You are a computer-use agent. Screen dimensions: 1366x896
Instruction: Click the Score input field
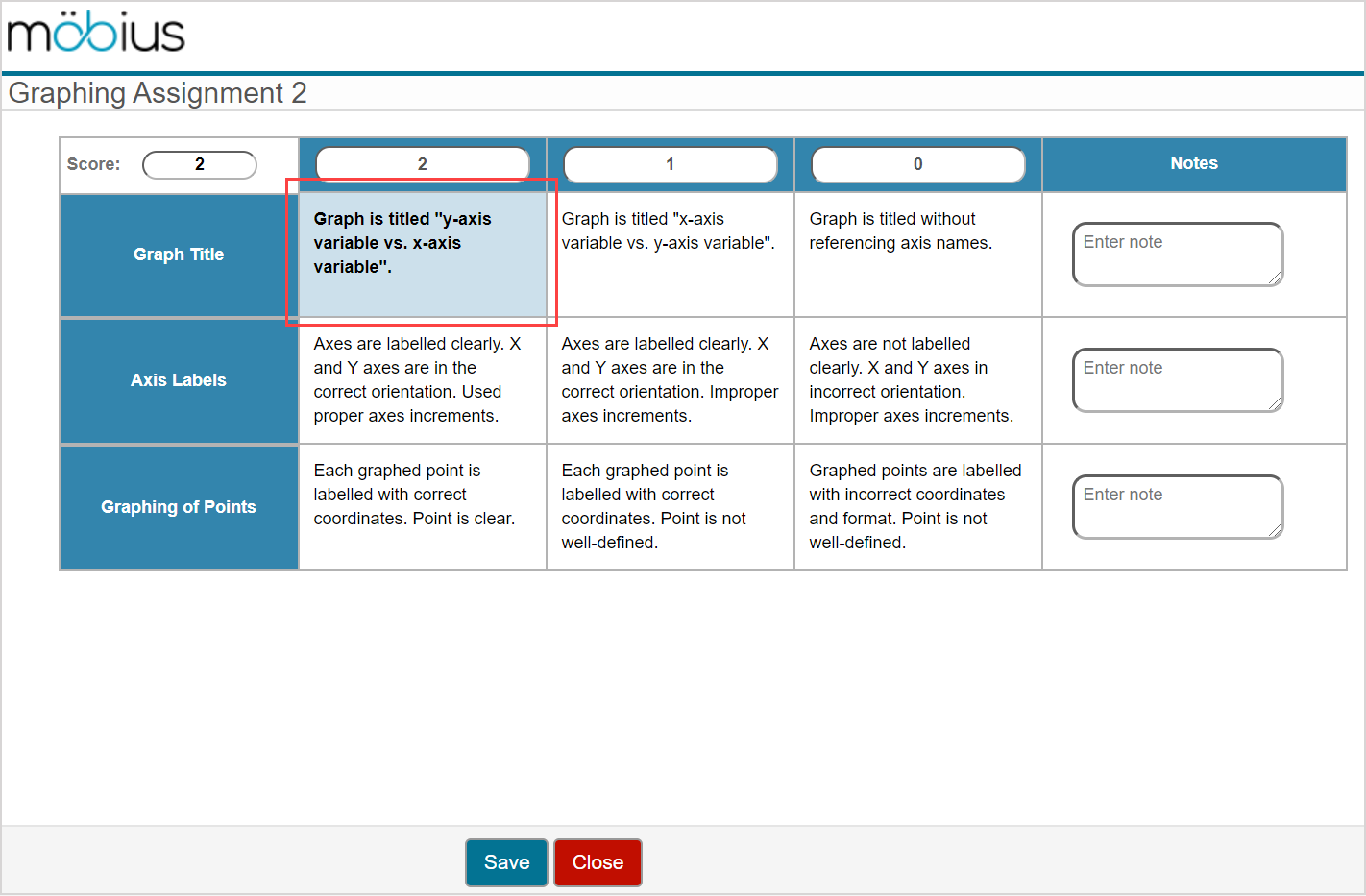click(199, 164)
